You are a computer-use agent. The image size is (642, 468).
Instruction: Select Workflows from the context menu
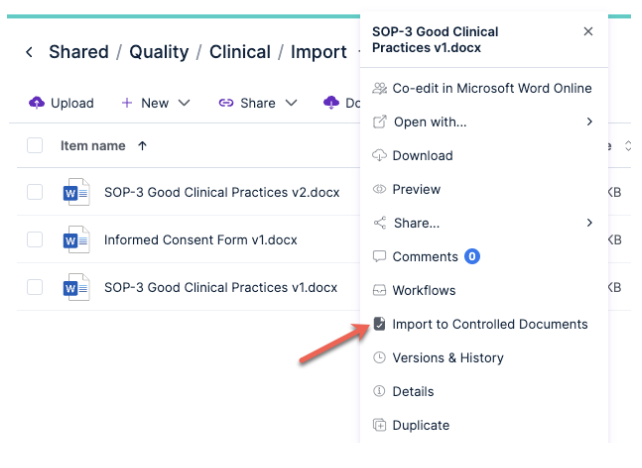click(423, 291)
